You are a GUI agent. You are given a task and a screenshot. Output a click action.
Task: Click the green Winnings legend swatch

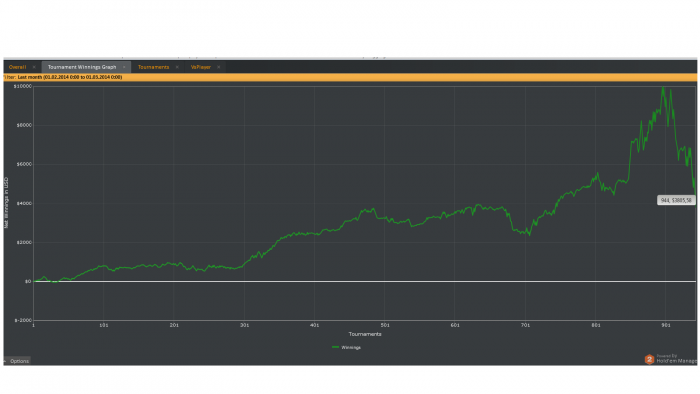[x=335, y=347]
